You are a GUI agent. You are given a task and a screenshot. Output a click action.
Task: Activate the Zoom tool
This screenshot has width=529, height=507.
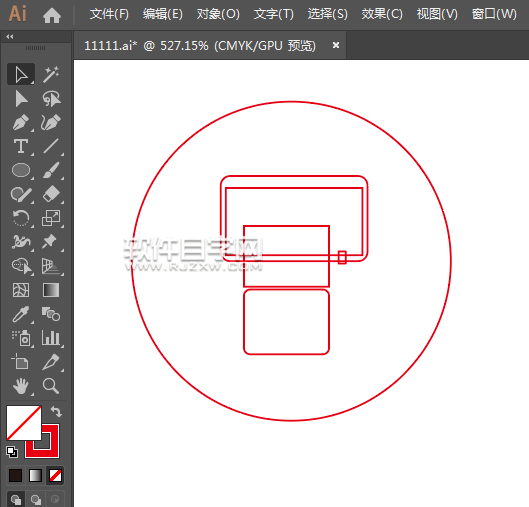point(51,386)
